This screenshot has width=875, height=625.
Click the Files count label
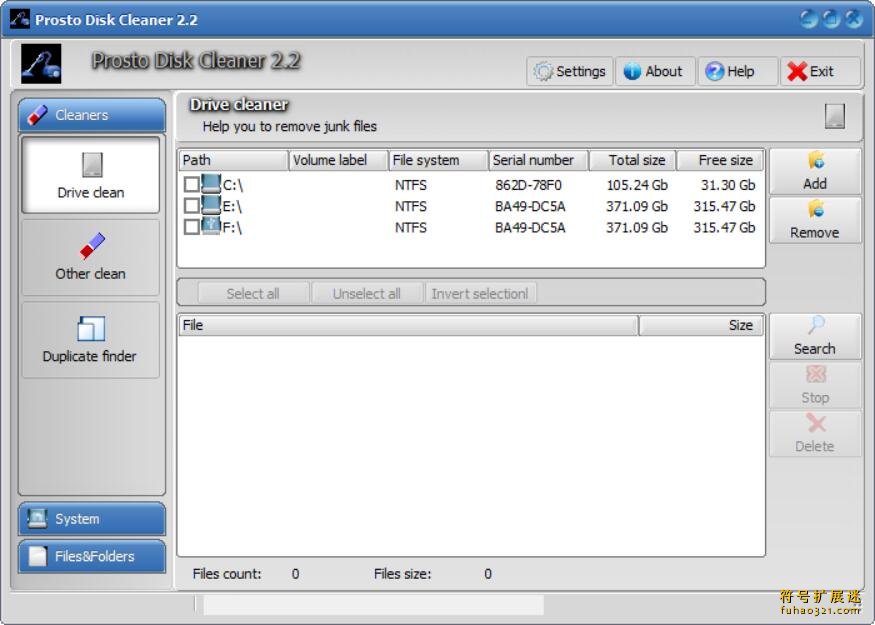coord(227,574)
